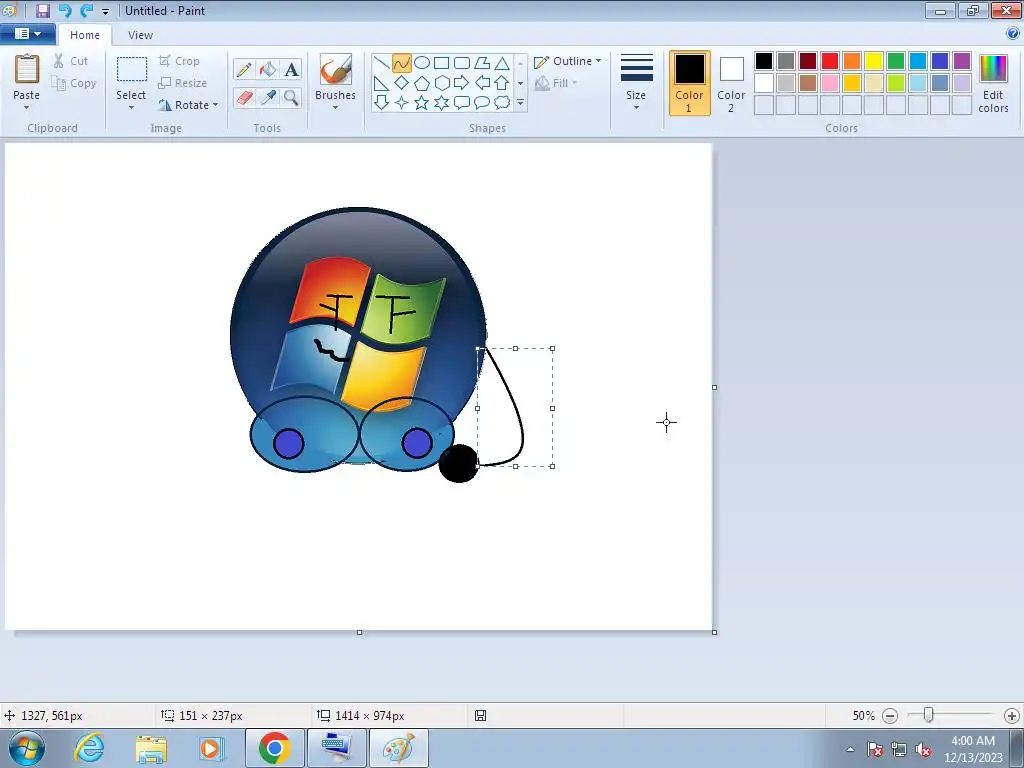This screenshot has width=1024, height=768.
Task: Choose the Left arrow shape
Action: [x=482, y=83]
